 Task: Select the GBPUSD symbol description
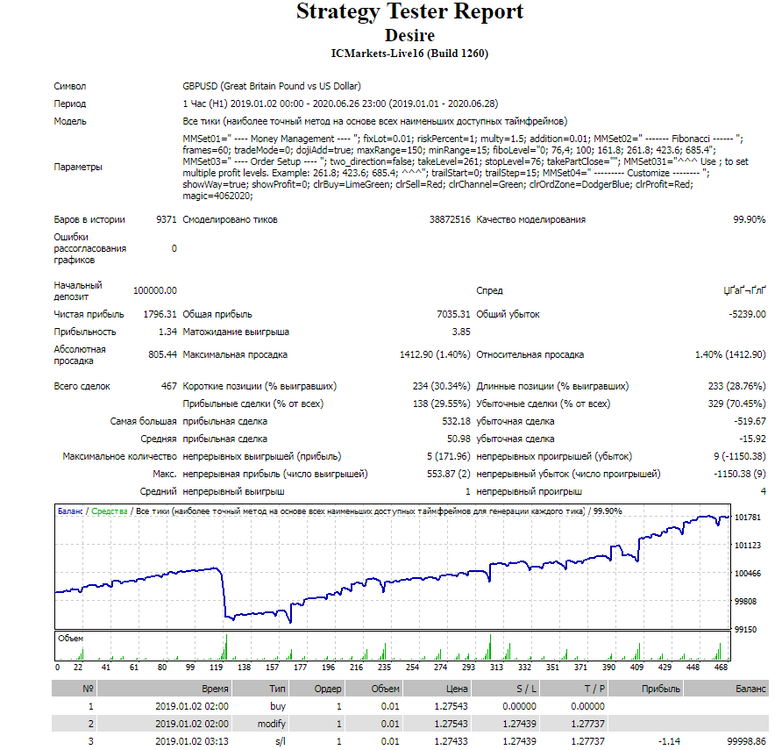272,86
